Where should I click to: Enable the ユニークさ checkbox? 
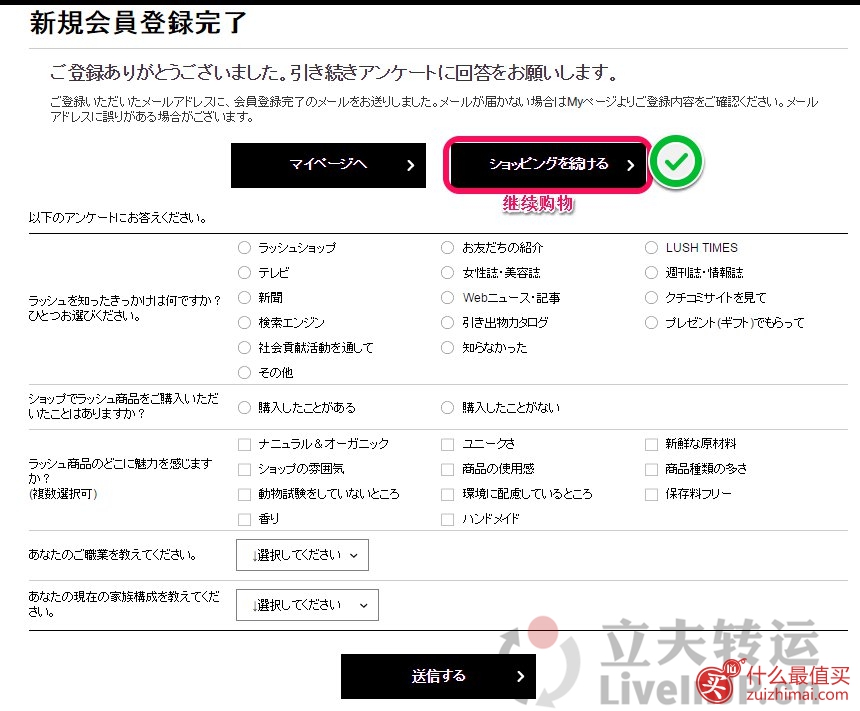(448, 444)
